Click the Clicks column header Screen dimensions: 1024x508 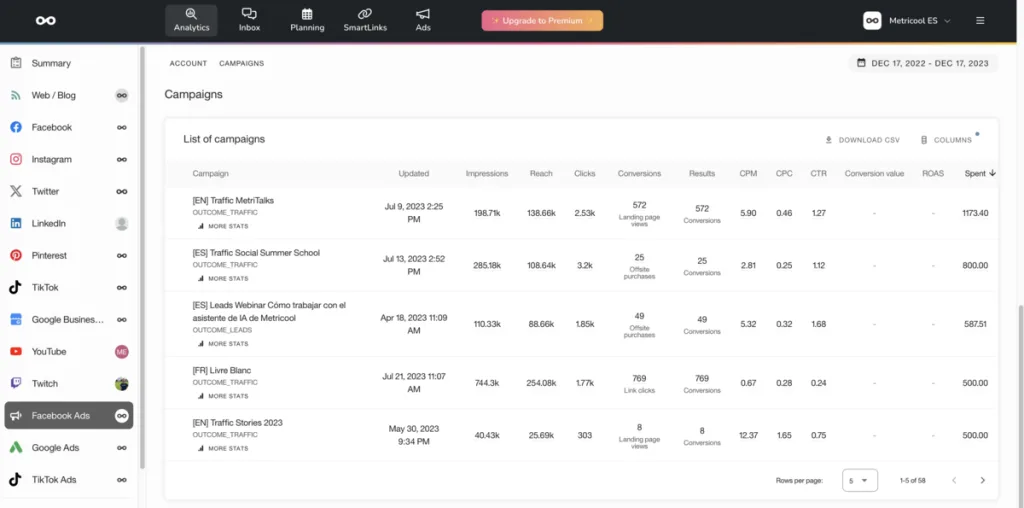click(584, 173)
